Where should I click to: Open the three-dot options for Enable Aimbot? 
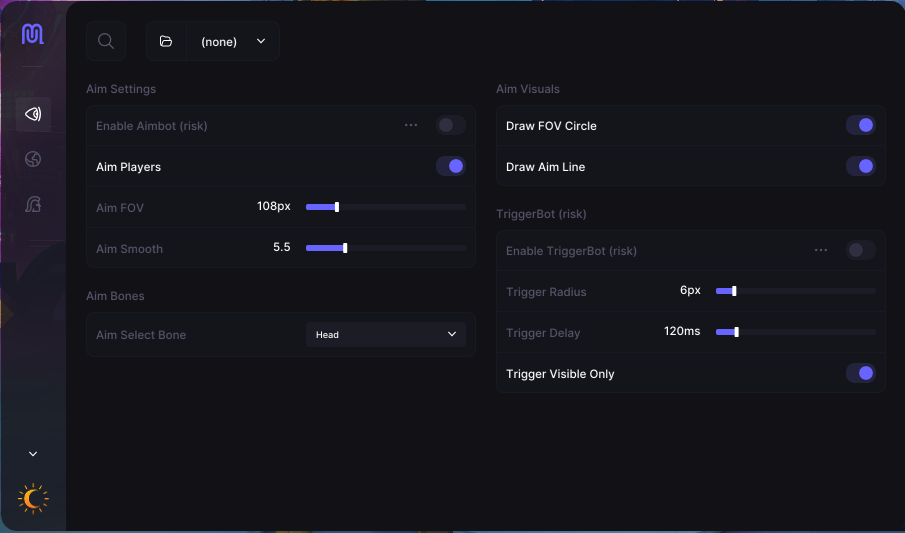point(411,125)
